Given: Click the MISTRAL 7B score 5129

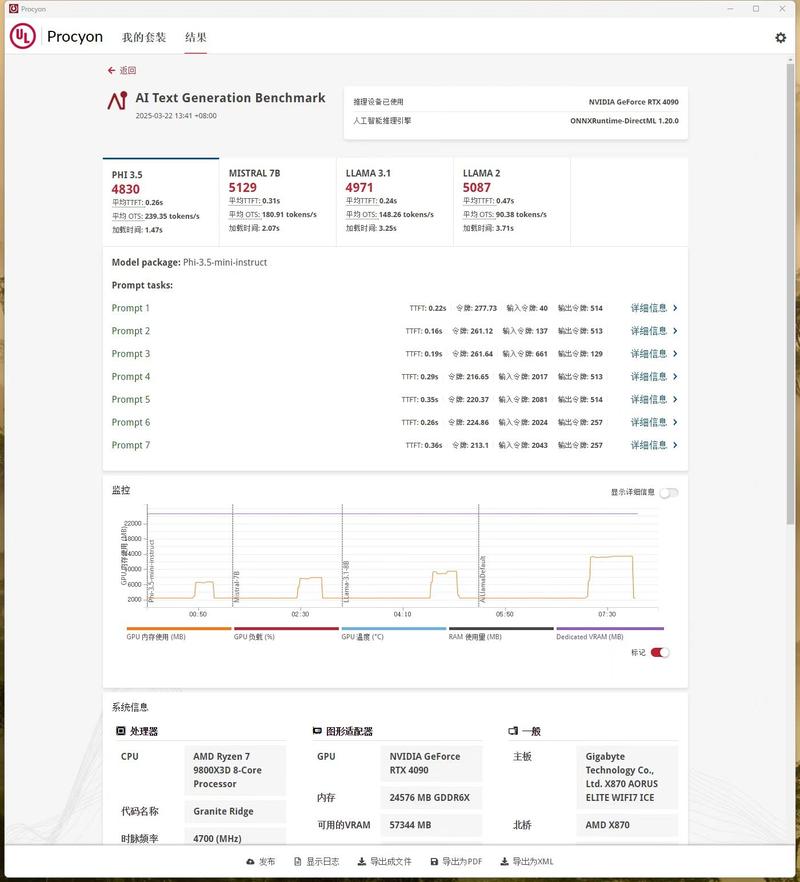Looking at the screenshot, I should click(242, 187).
